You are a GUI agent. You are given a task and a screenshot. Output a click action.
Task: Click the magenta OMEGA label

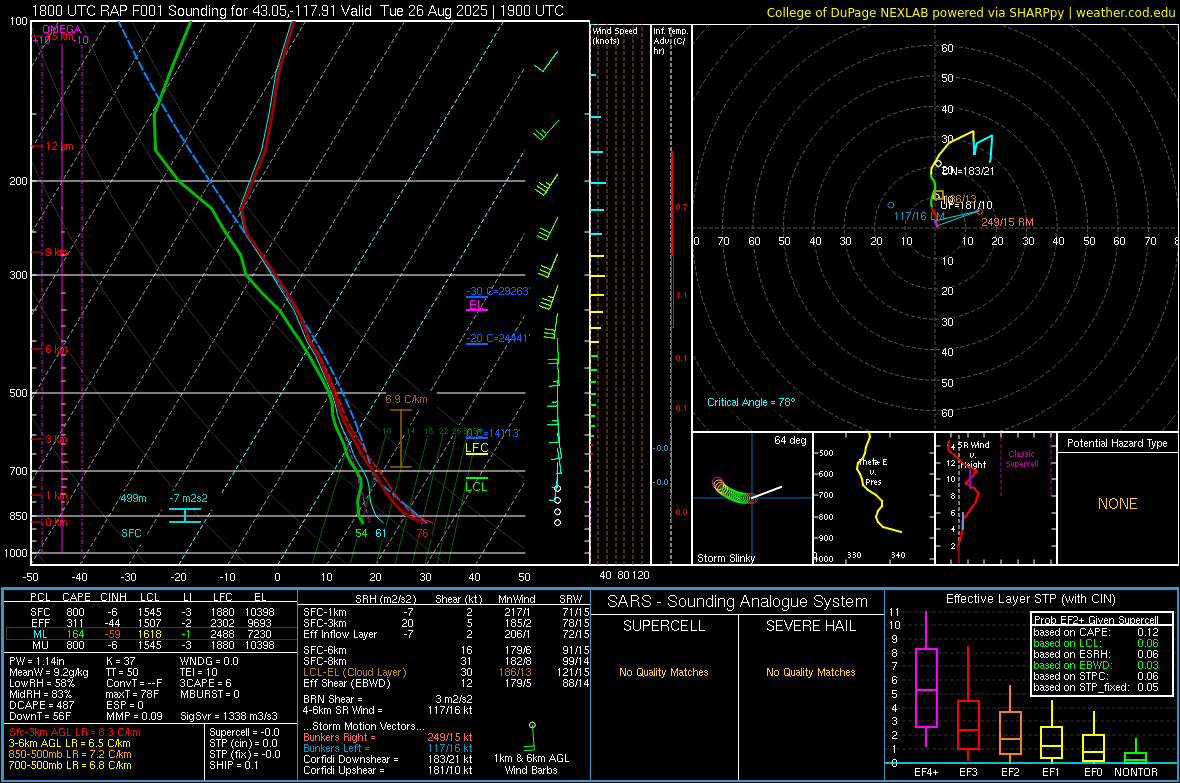pos(62,29)
